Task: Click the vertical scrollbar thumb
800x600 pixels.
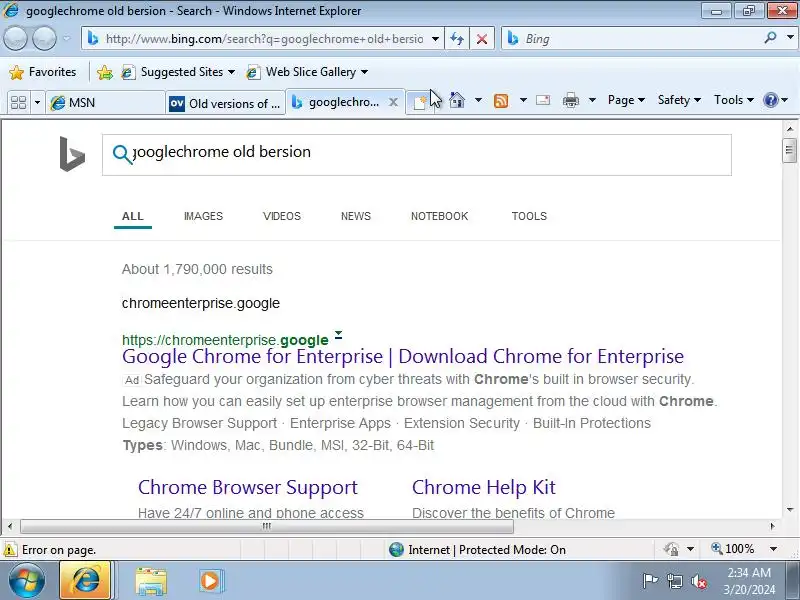Action: [x=789, y=150]
